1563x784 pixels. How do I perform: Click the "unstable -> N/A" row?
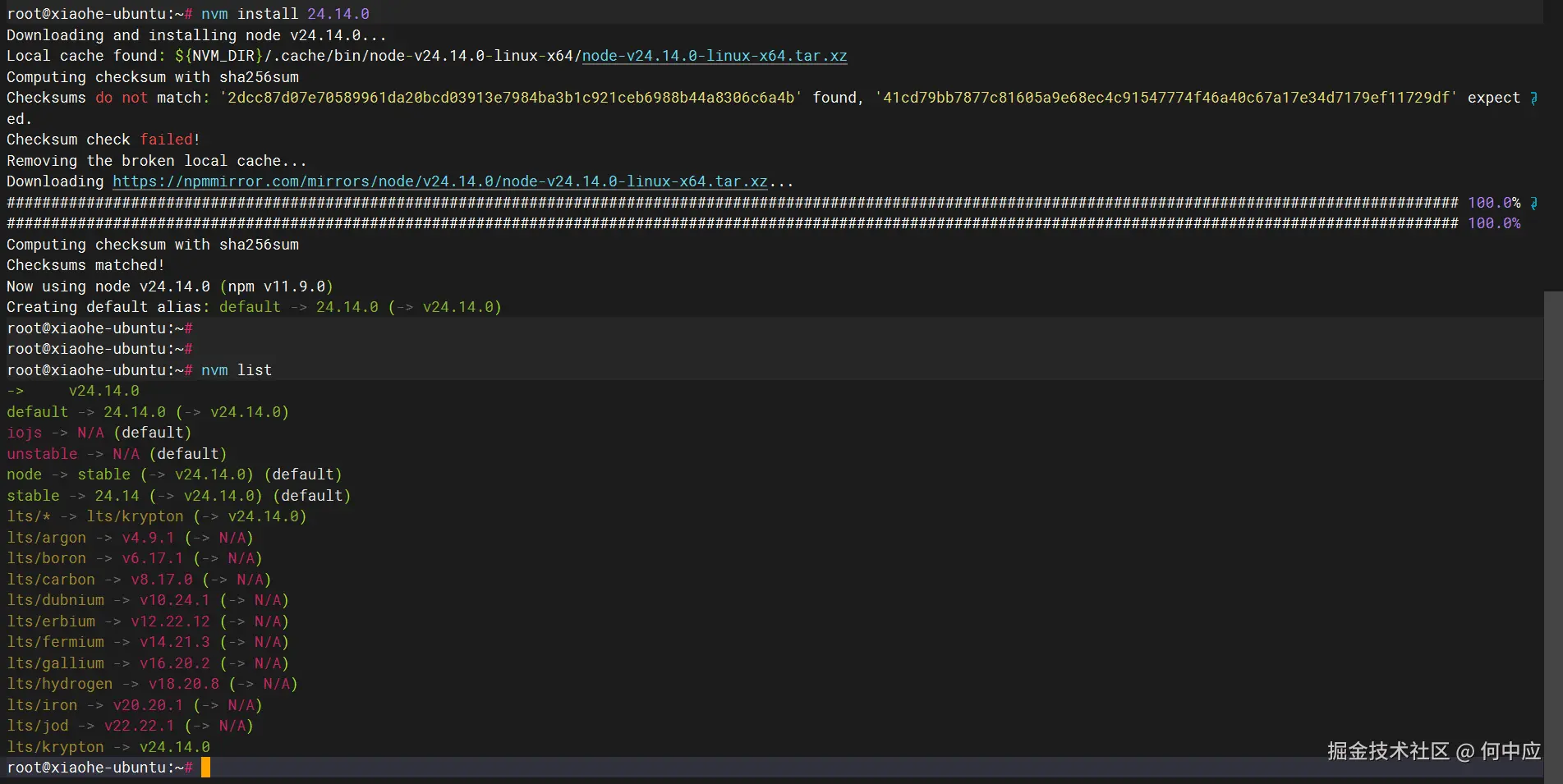pos(117,454)
